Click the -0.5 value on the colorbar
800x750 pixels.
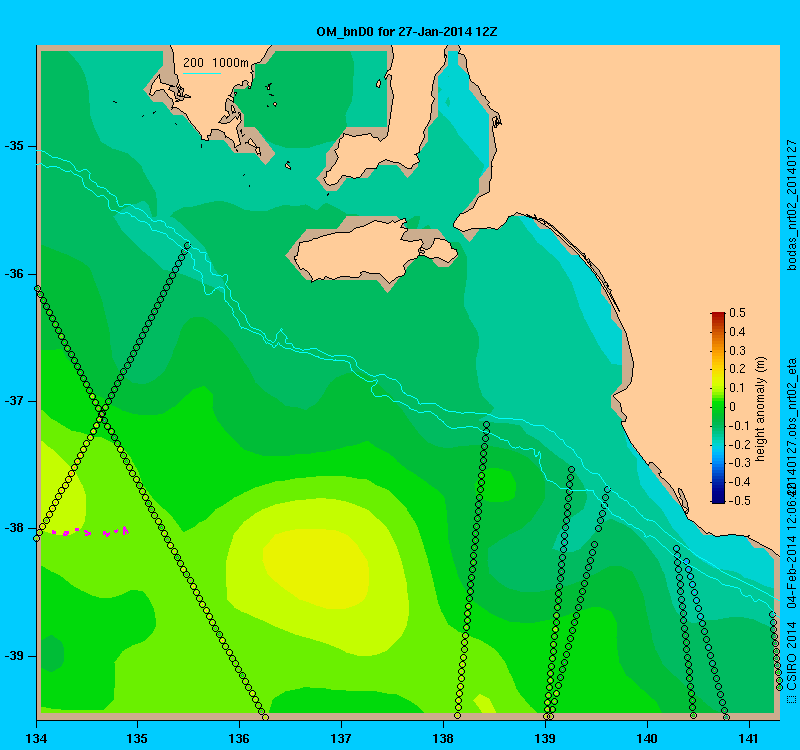point(739,501)
